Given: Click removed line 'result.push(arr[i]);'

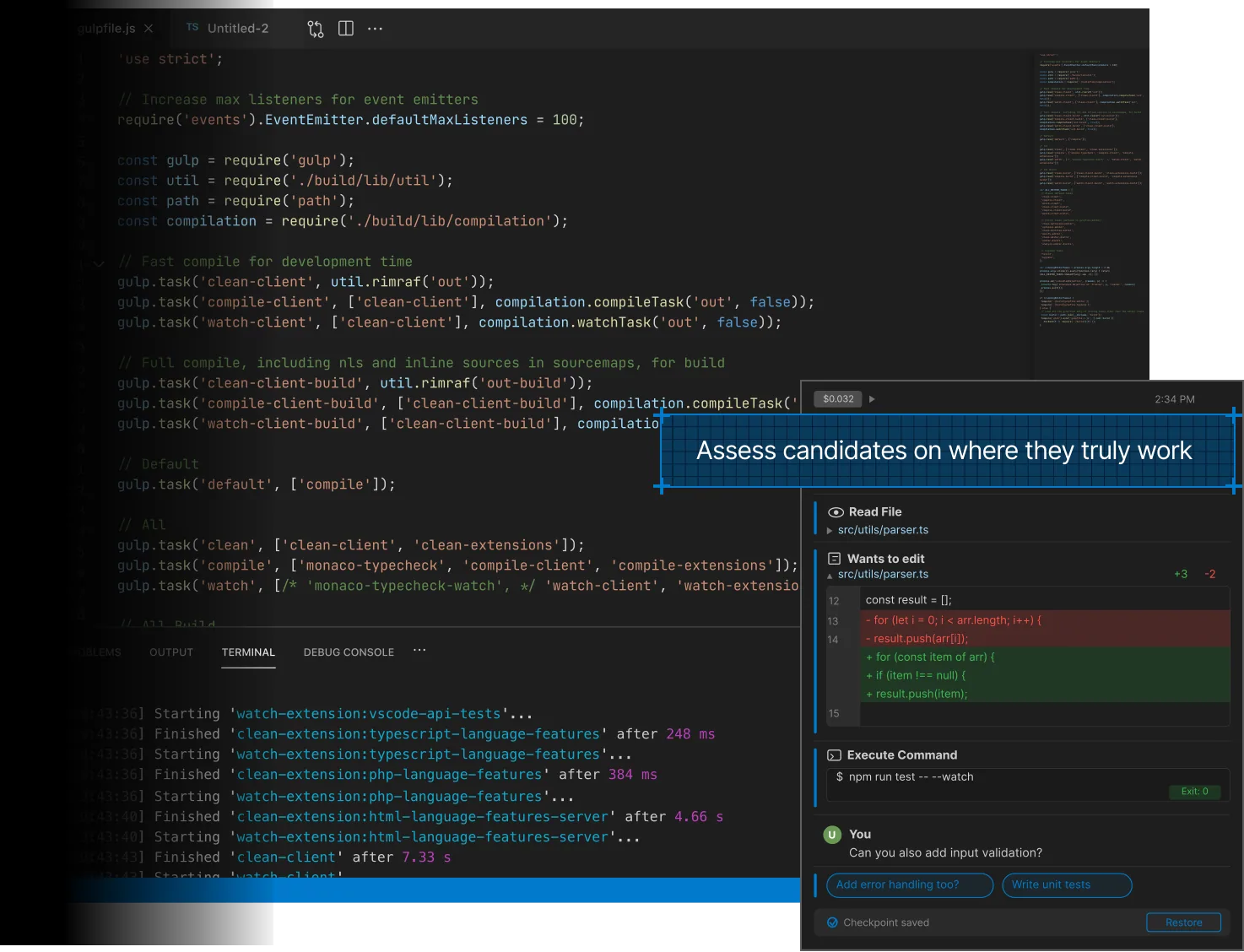Looking at the screenshot, I should pyautogui.click(x=917, y=639).
